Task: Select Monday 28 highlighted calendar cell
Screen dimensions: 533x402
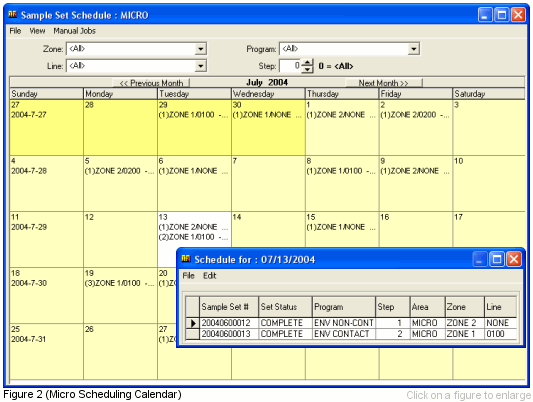Action: pos(120,127)
